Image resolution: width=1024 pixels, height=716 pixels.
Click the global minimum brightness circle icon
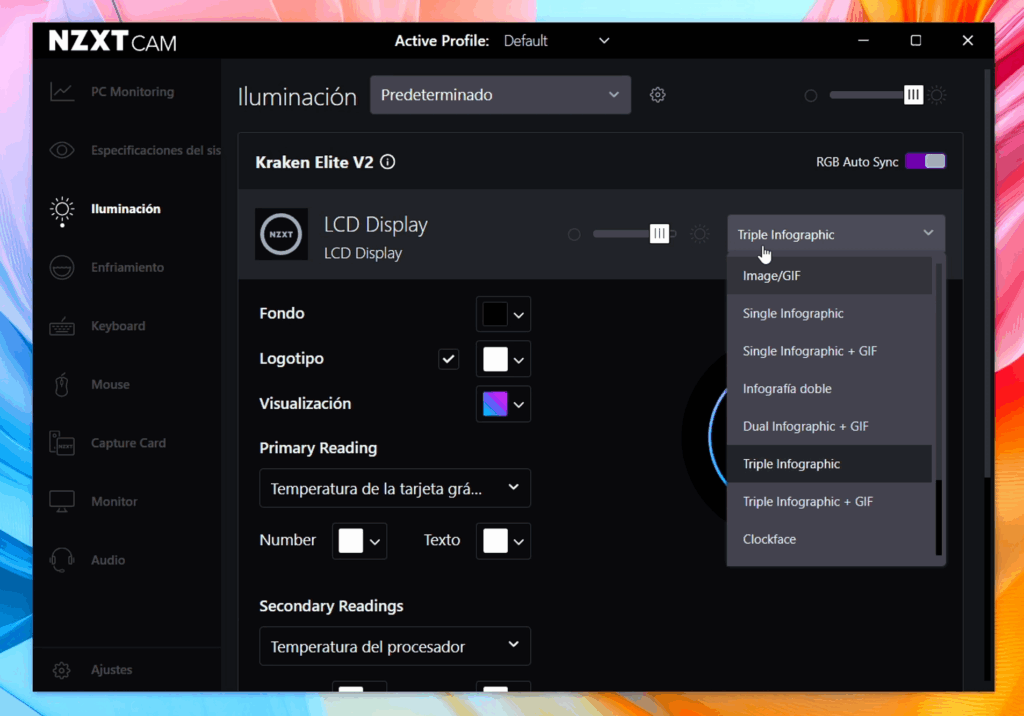[x=811, y=96]
